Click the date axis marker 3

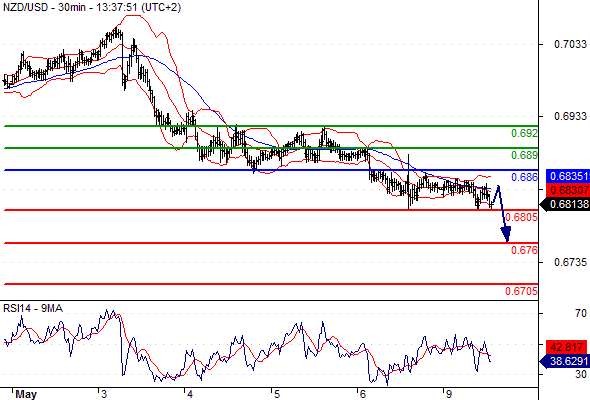click(x=104, y=394)
